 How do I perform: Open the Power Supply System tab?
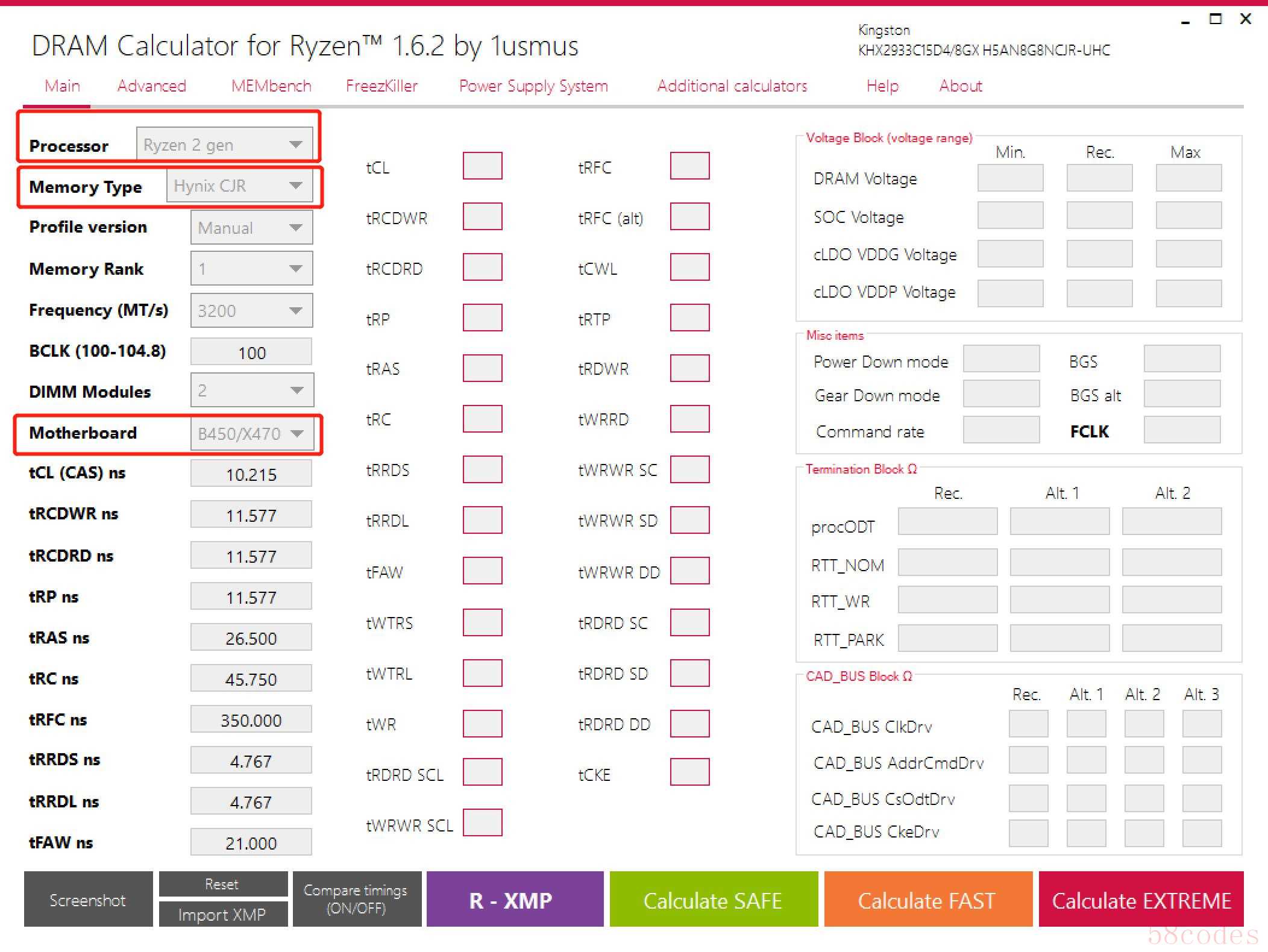click(x=533, y=86)
